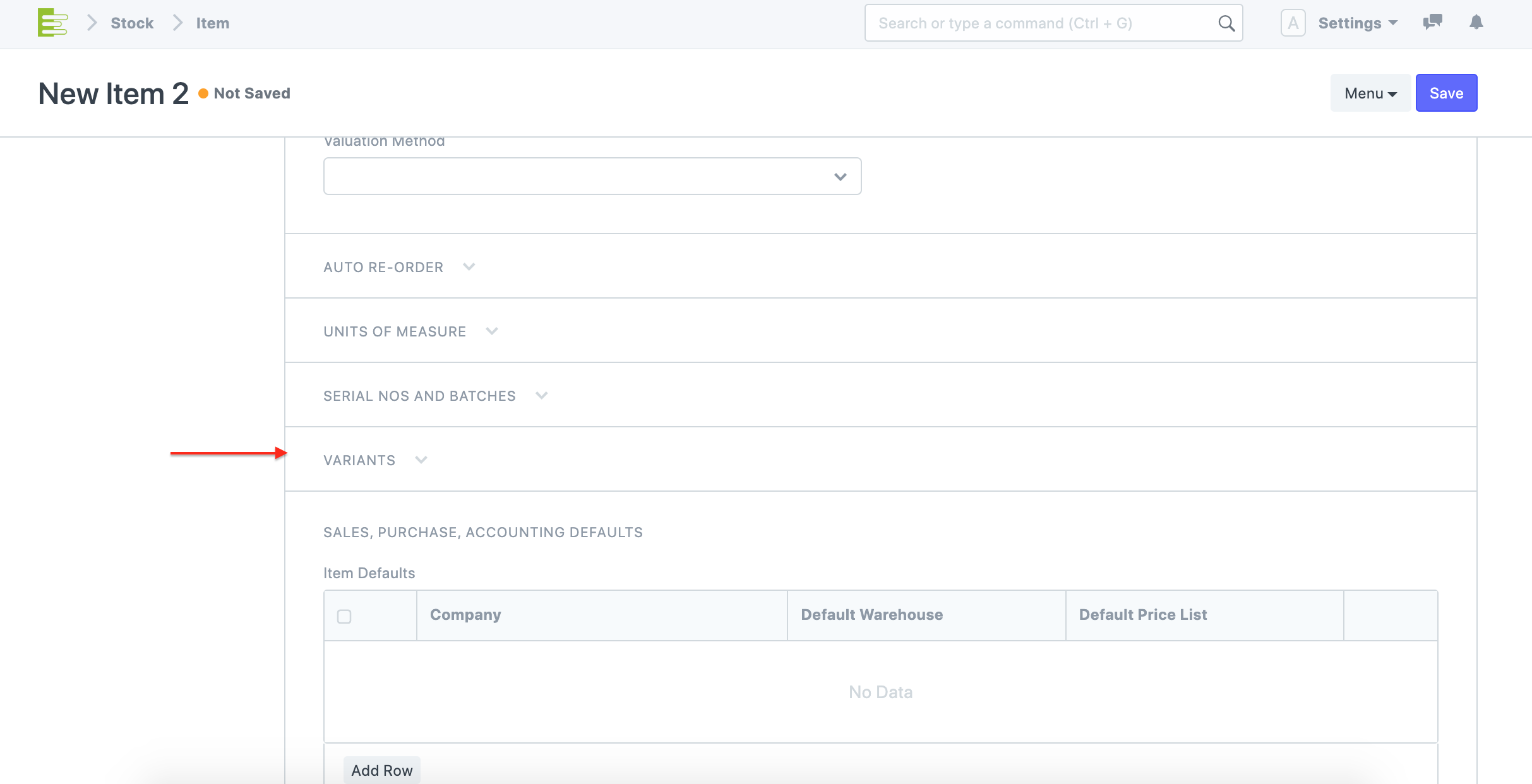Image resolution: width=1532 pixels, height=784 pixels.
Task: Click the ERPNext logo icon
Action: (52, 23)
